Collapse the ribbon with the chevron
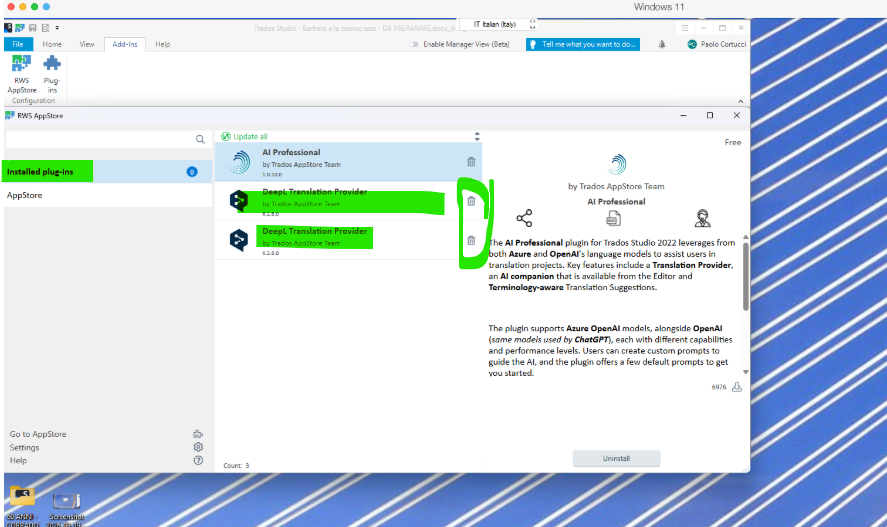Screen dimensions: 887x527 coord(740,101)
